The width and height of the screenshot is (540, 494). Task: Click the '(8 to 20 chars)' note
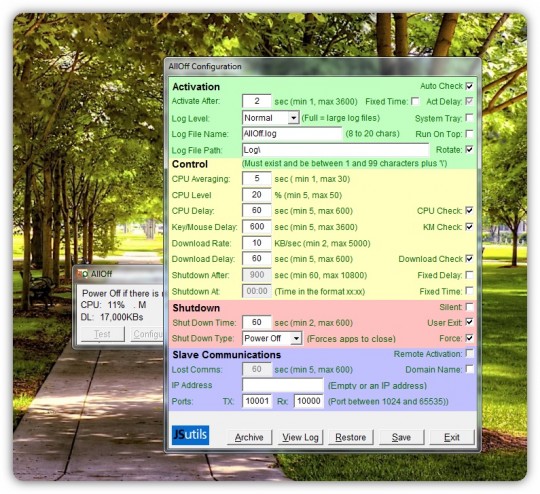point(373,134)
